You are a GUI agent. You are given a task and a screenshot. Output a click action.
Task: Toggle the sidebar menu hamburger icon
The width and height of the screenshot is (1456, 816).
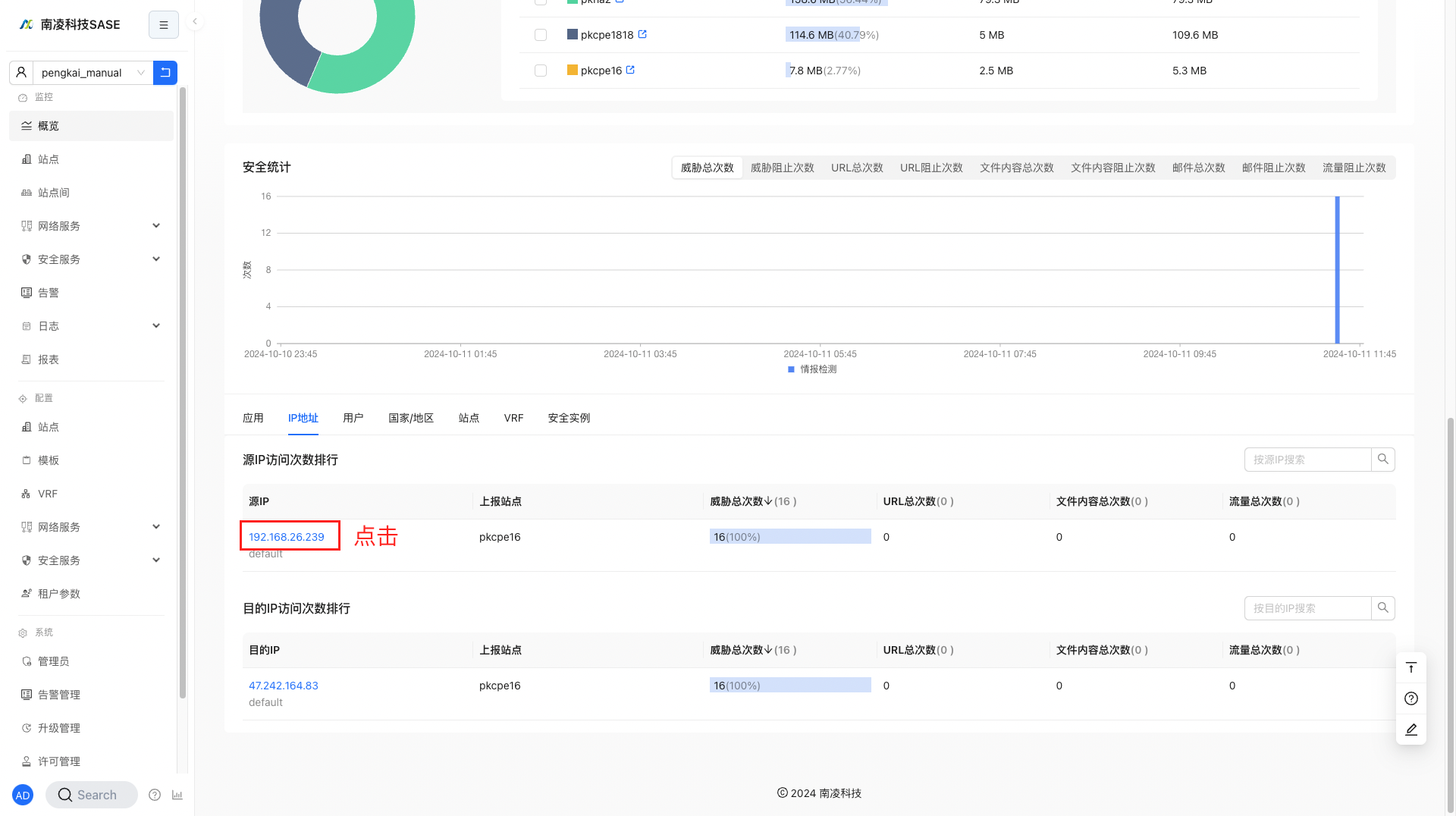coord(163,25)
